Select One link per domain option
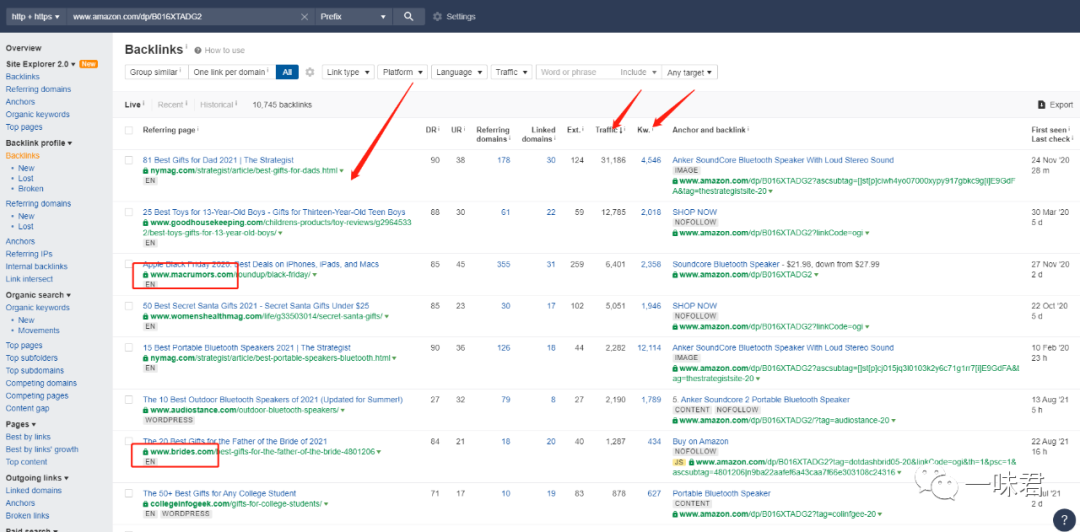This screenshot has height=532, width=1080. (x=231, y=72)
